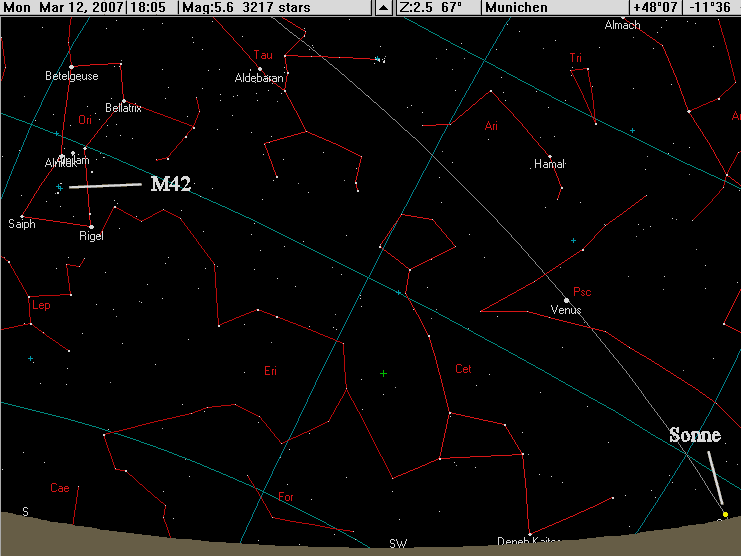This screenshot has height=556, width=741.
Task: Click the Aldebaran star marker
Action: [259, 69]
